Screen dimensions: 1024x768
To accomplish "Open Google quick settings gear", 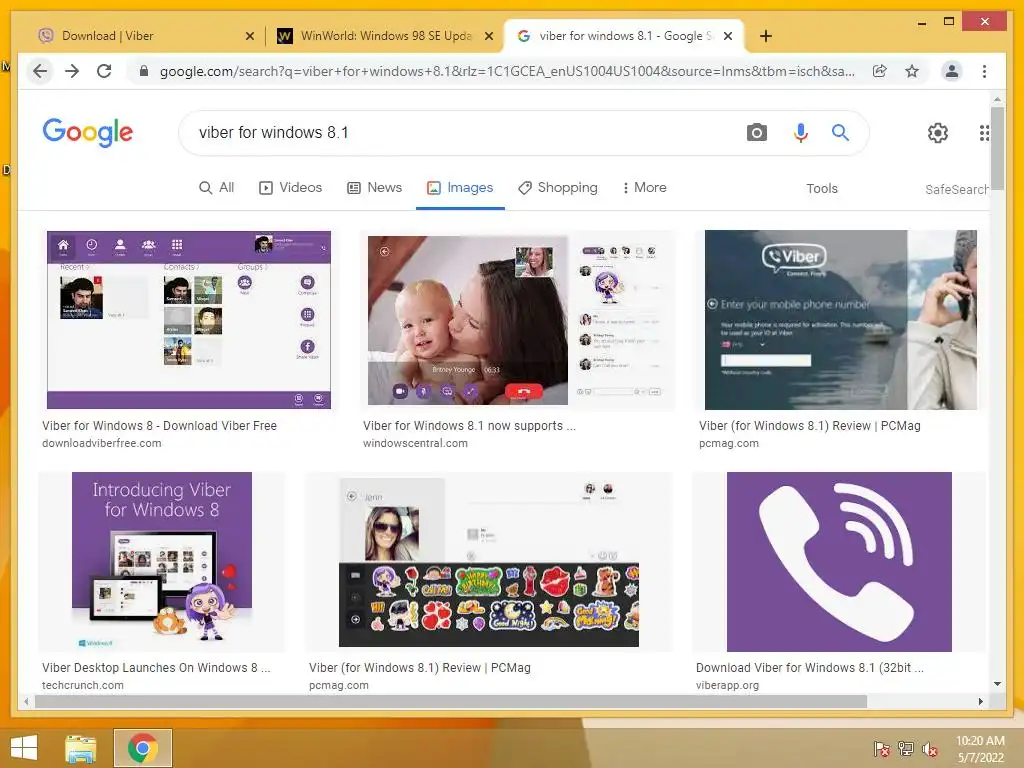I will click(938, 133).
